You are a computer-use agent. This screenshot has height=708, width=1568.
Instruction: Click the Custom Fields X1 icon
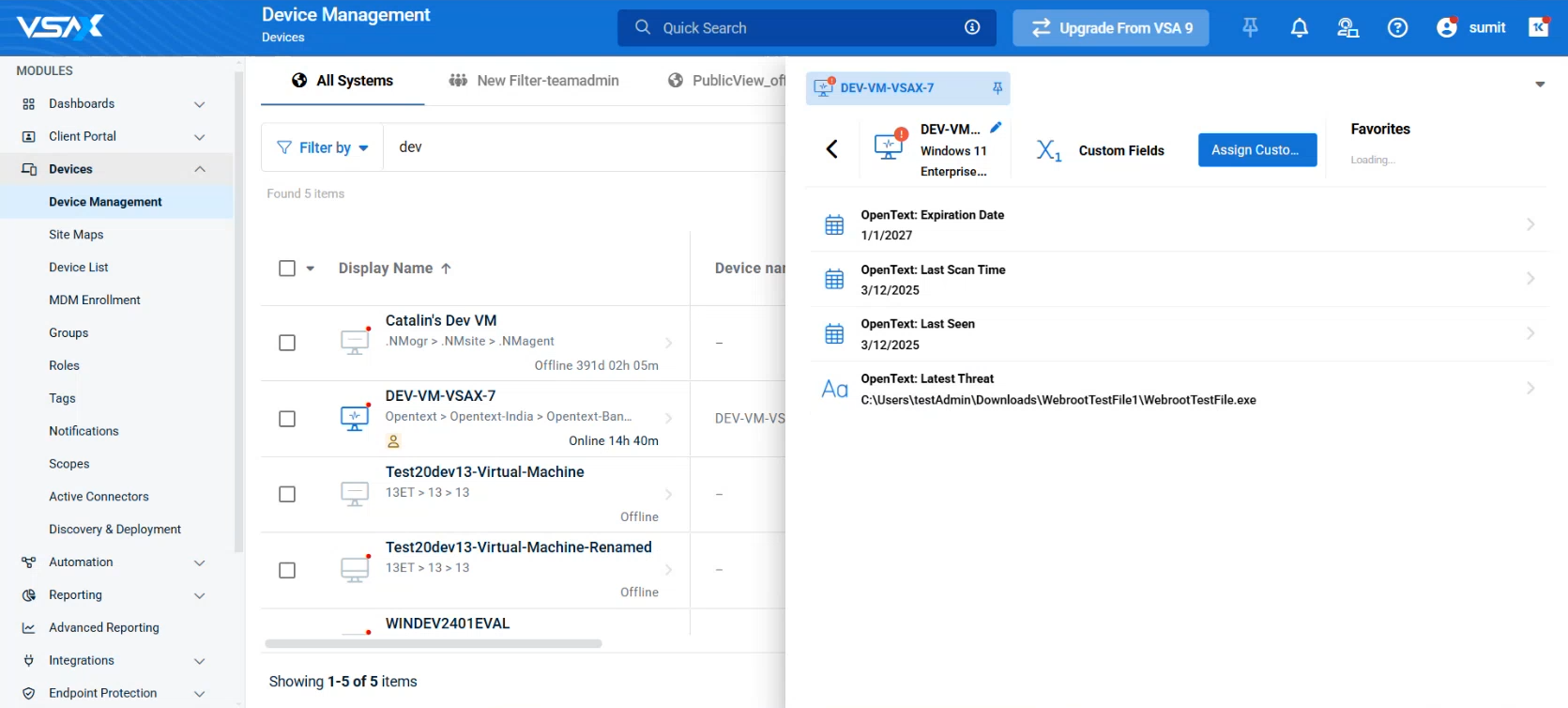point(1049,150)
